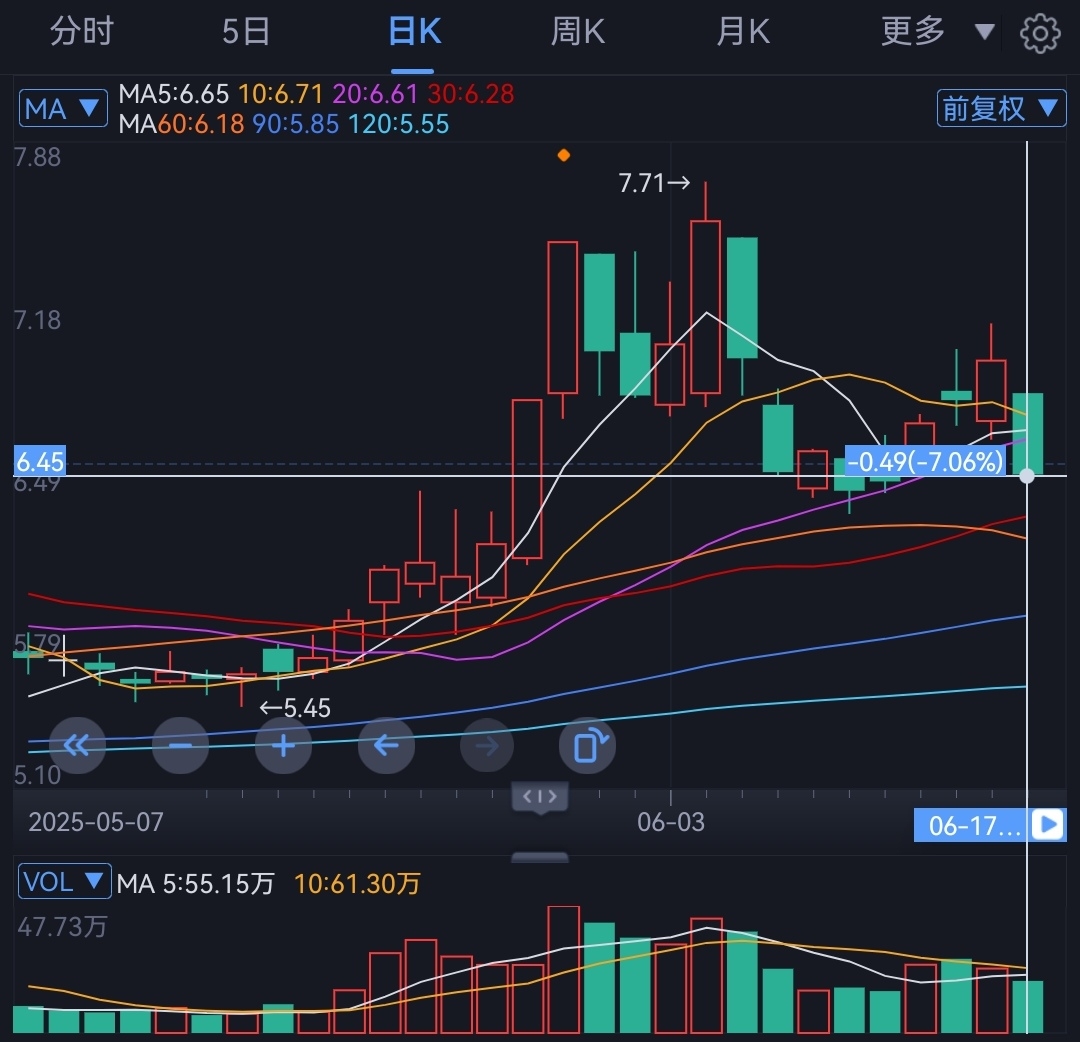The width and height of the screenshot is (1080, 1042).
Task: Move crosshair left with left arrow
Action: click(386, 745)
